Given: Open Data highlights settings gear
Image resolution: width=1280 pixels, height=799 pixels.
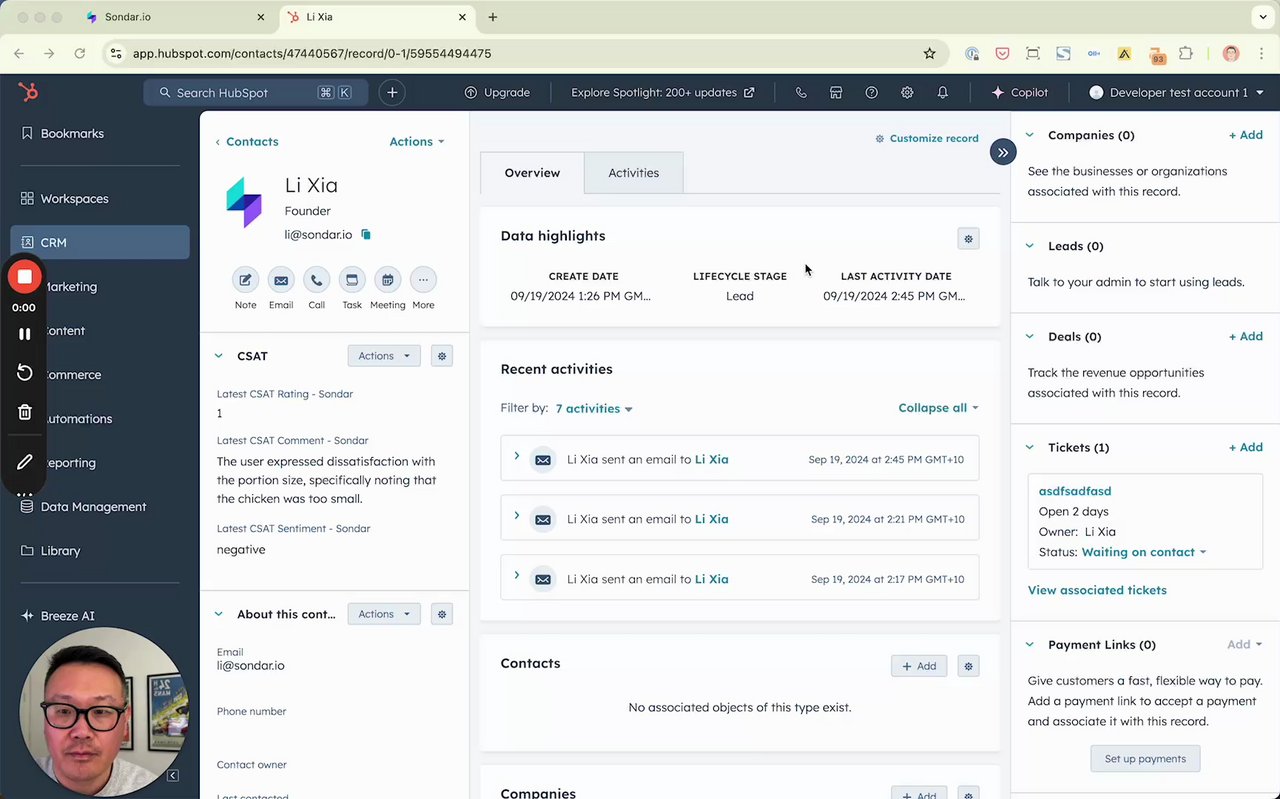Looking at the screenshot, I should [967, 239].
